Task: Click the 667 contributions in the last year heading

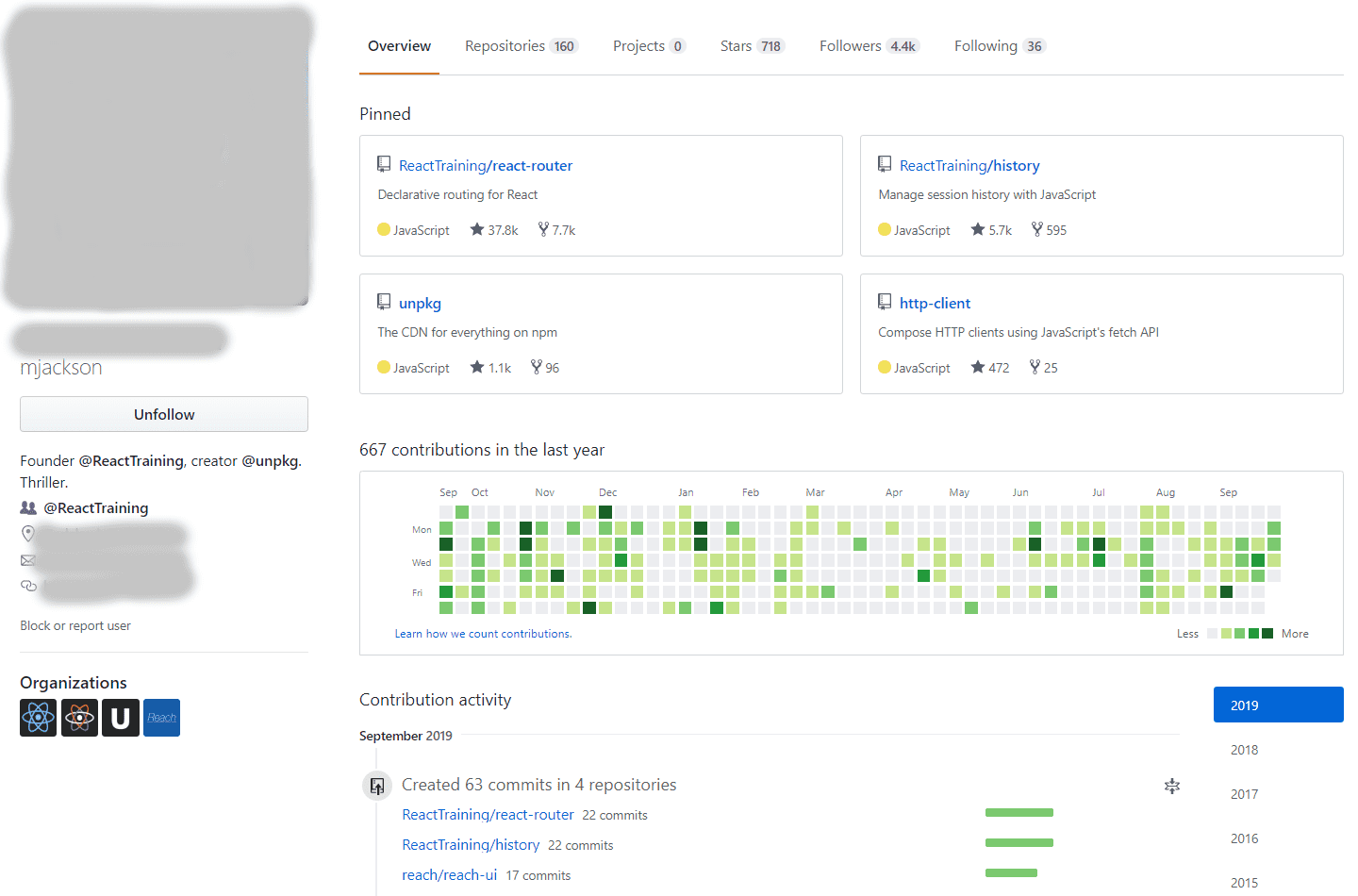Action: [x=482, y=450]
